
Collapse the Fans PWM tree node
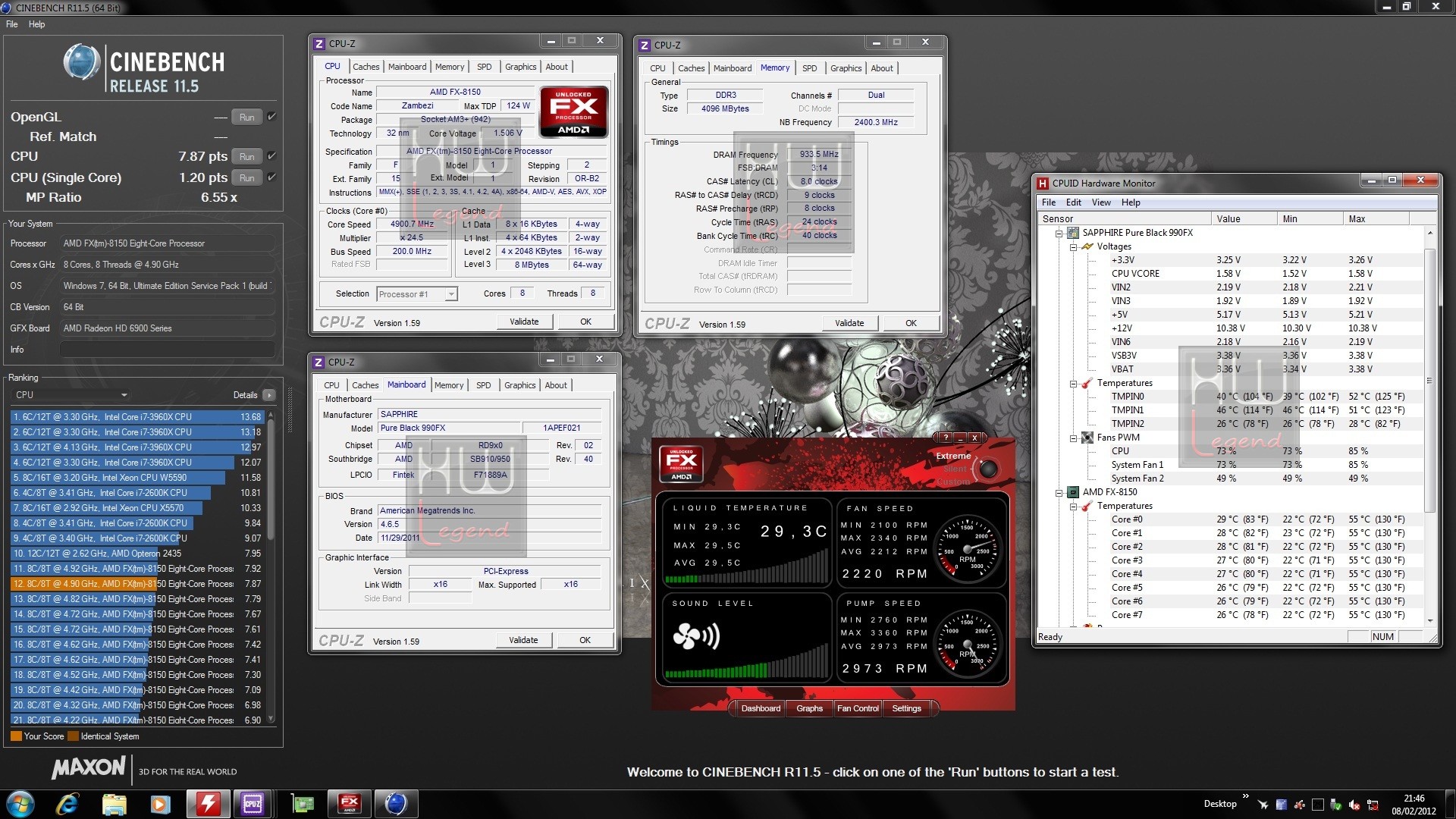[x=1074, y=438]
